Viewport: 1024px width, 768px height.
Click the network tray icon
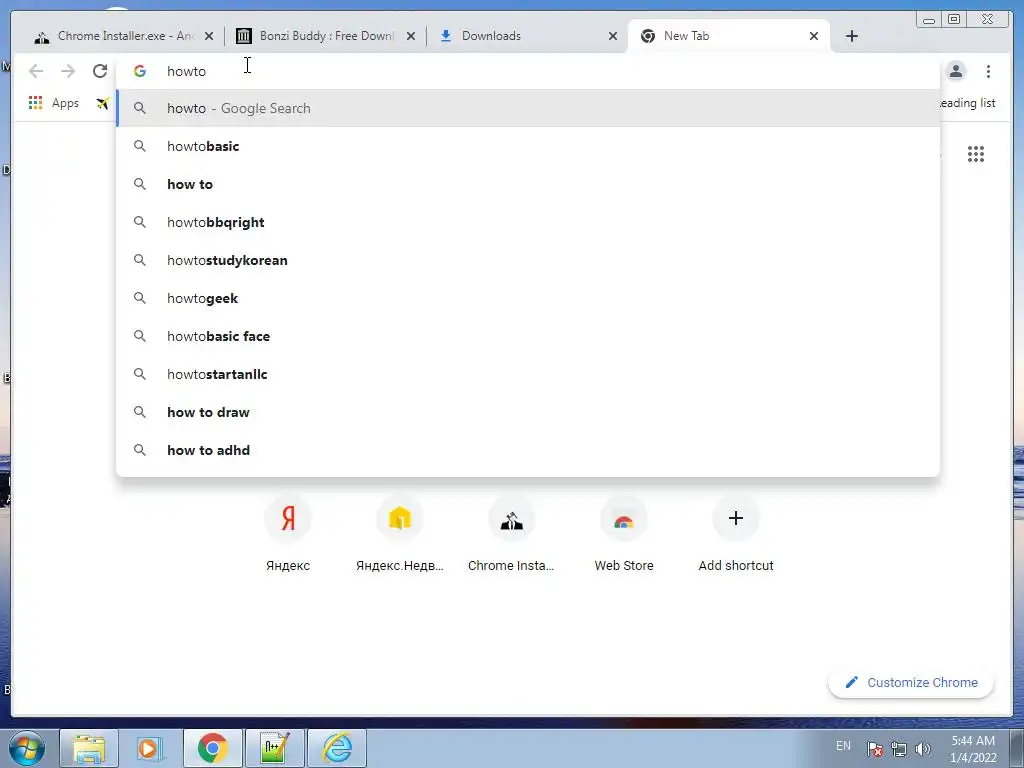[899, 749]
